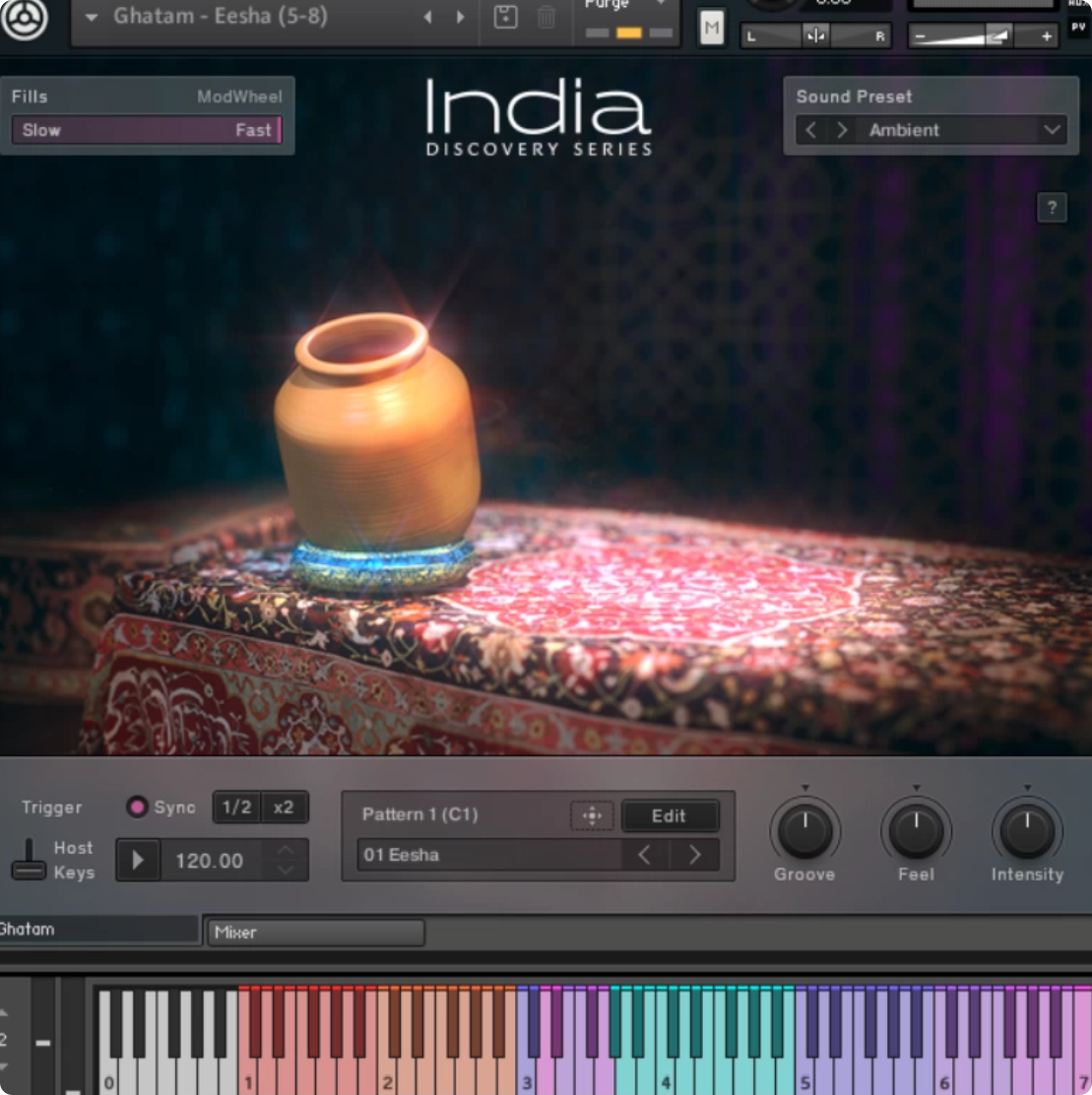The height and width of the screenshot is (1095, 1092).
Task: Delete snapshot with the trash icon
Action: [546, 17]
